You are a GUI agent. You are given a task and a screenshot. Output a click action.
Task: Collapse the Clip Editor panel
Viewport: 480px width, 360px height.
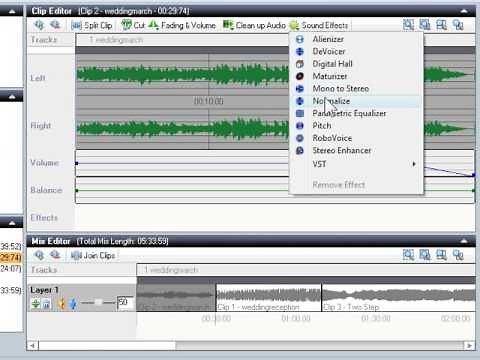(x=464, y=11)
